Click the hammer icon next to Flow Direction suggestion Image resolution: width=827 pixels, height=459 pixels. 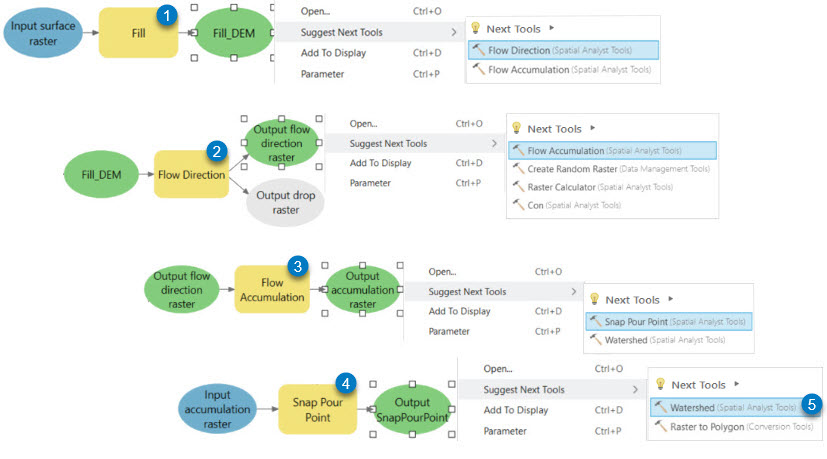tap(478, 49)
